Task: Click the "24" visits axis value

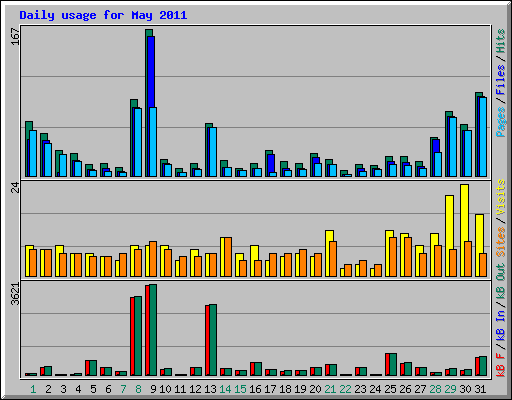Action: 15,188
